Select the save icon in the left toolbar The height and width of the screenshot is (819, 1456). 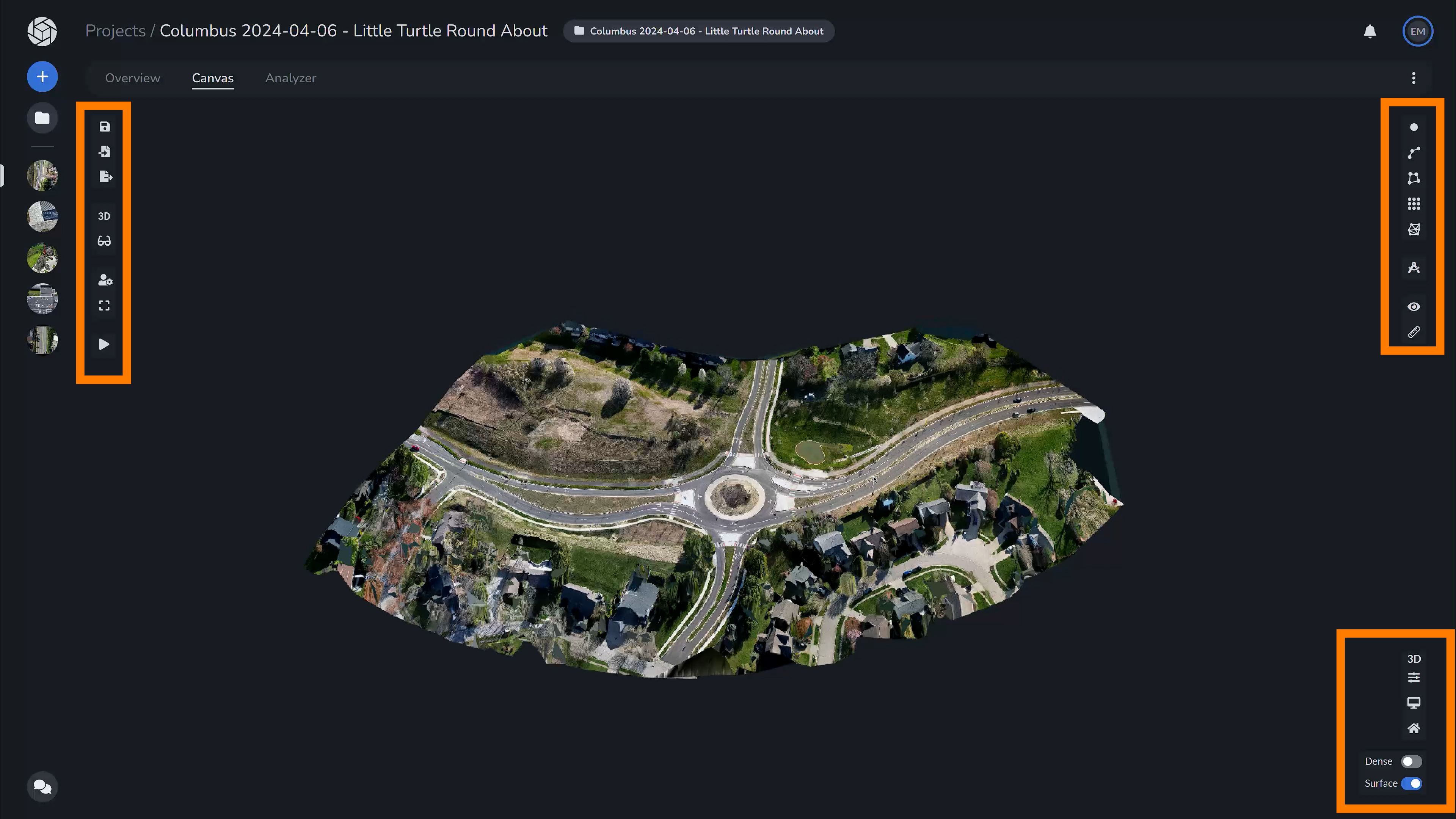click(x=105, y=127)
